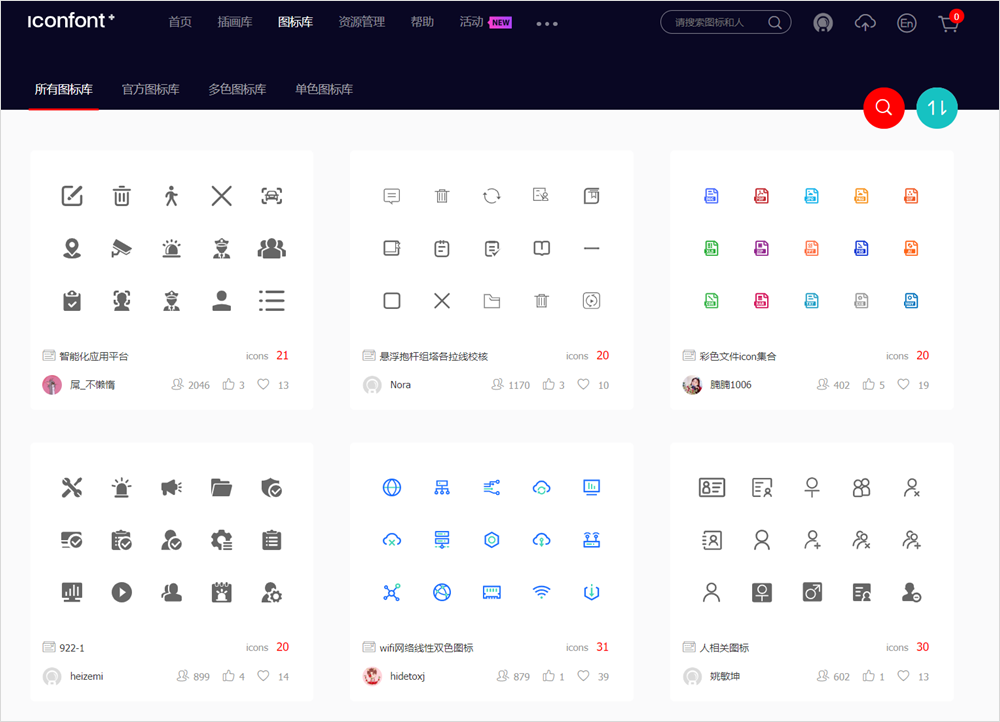Viewport: 1000px width, 722px height.
Task: Click the gray file icon in 彩色文件icon集合
Action: click(861, 300)
